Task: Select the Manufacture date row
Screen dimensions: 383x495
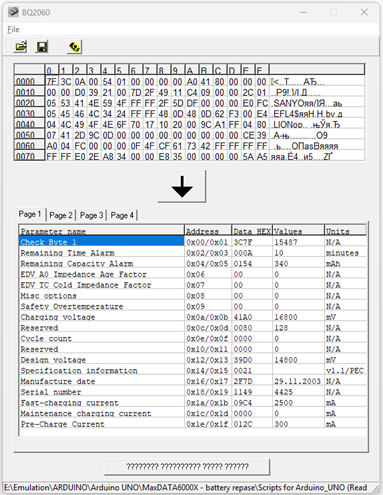Action: click(193, 381)
